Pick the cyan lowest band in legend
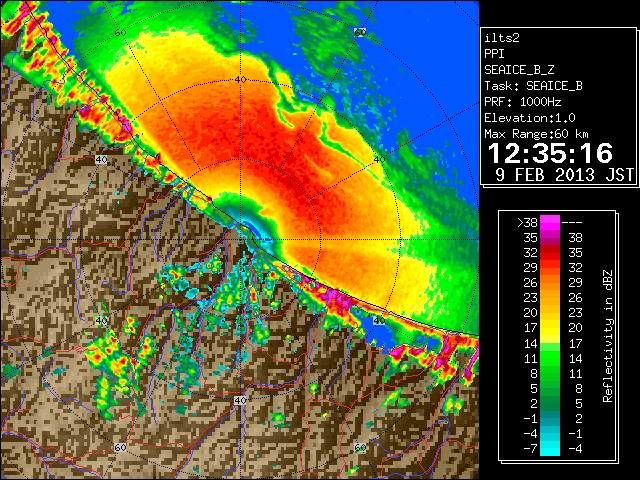This screenshot has width=640, height=480. (x=550, y=449)
